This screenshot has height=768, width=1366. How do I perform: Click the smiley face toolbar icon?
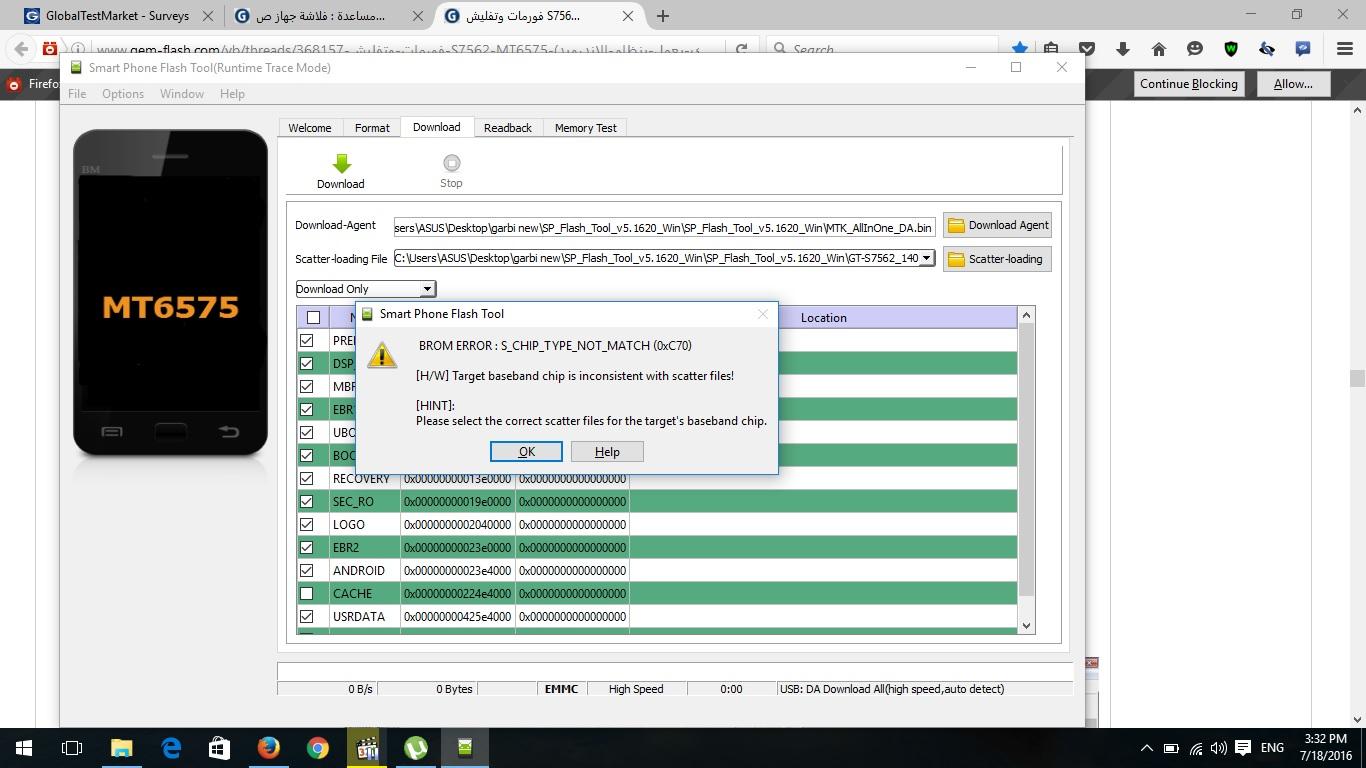(1195, 49)
